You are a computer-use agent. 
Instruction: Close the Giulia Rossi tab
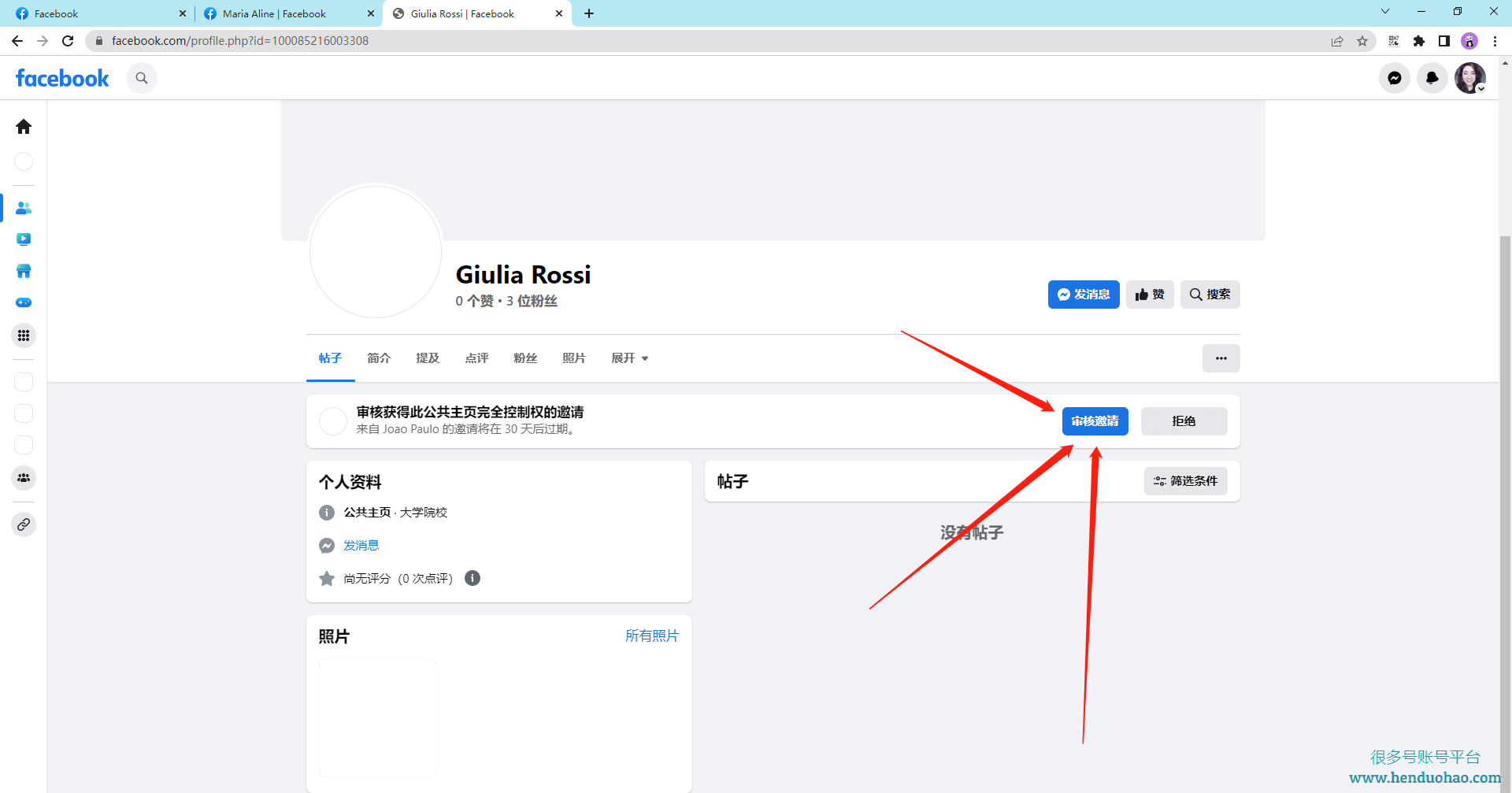click(559, 13)
